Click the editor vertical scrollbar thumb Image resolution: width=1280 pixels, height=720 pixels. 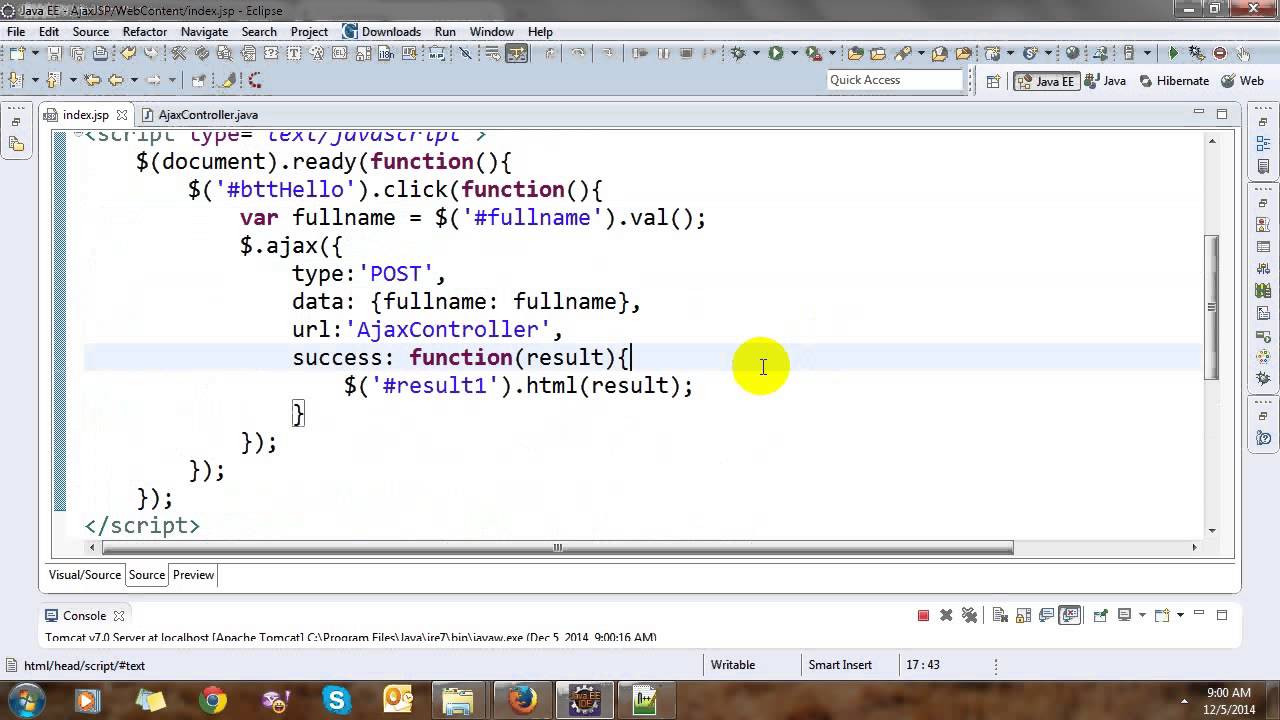click(x=1212, y=307)
